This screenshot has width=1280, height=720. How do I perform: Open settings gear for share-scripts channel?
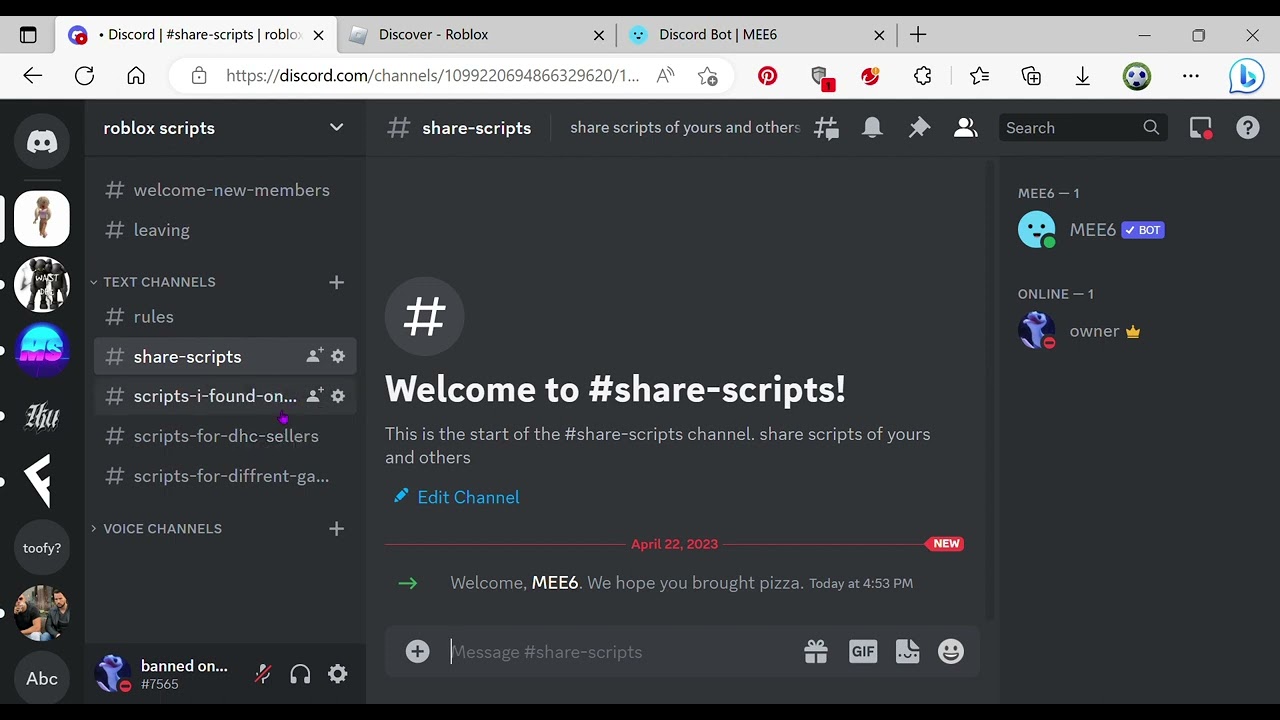(338, 356)
